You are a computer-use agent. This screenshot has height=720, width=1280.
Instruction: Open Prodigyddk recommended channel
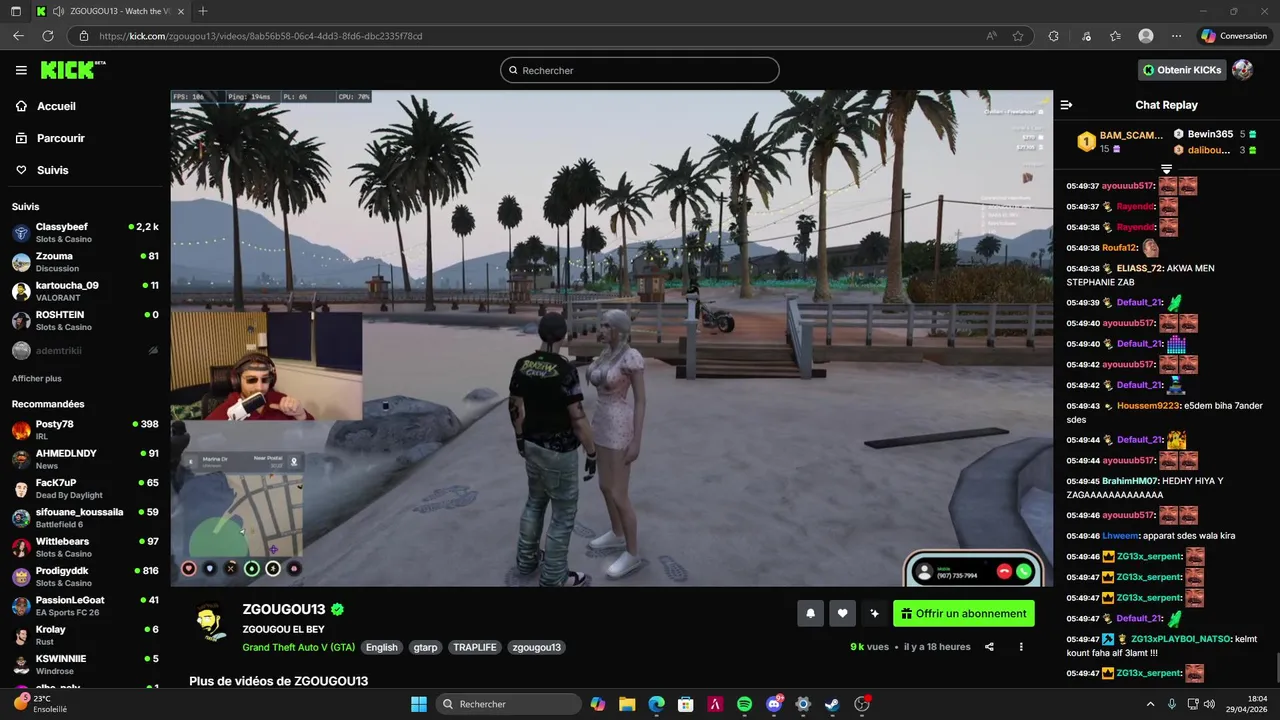(85, 576)
